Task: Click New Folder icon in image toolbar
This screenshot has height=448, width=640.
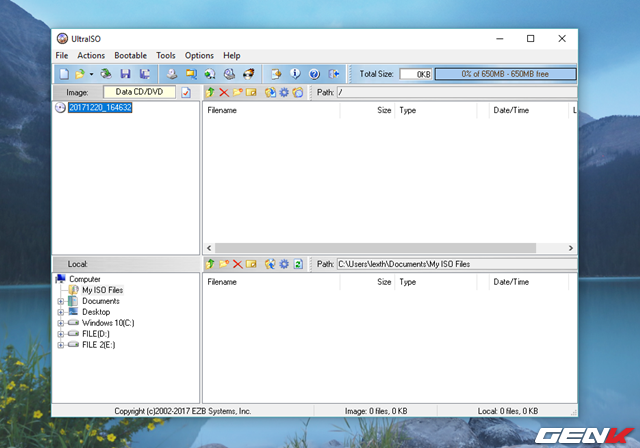Action: pyautogui.click(x=238, y=92)
